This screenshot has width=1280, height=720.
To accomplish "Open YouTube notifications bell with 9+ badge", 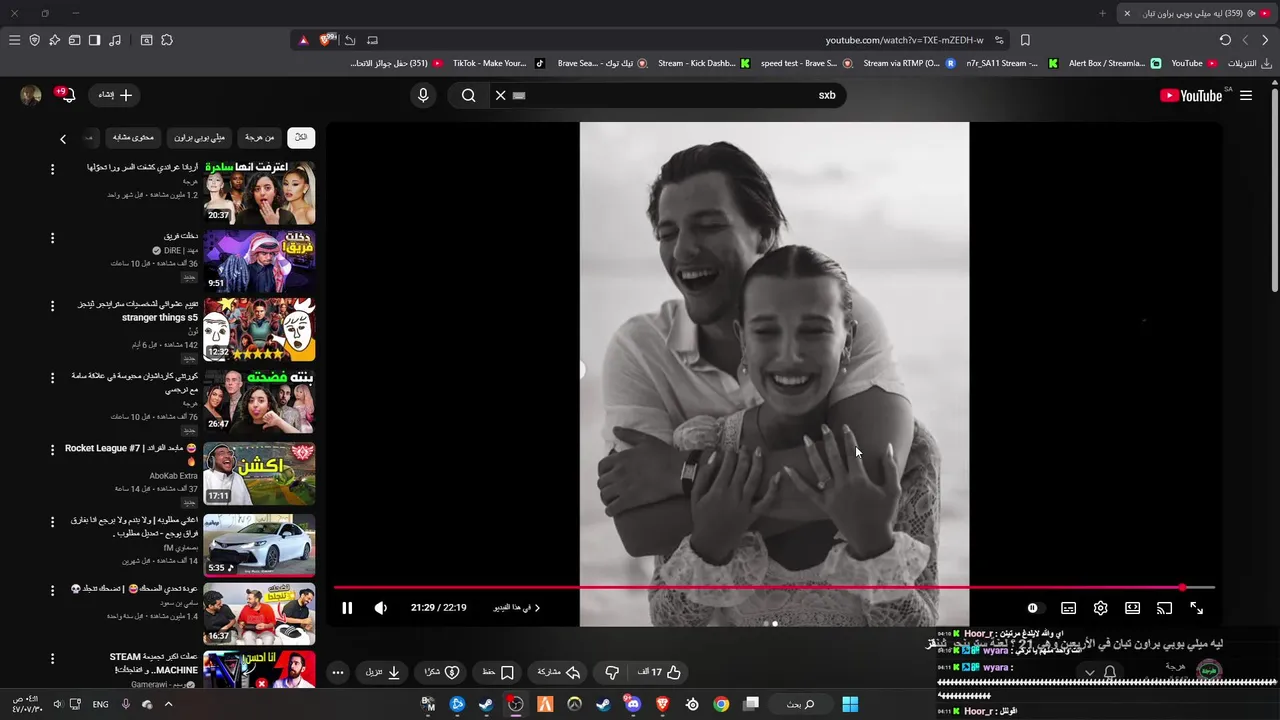I will (x=67, y=95).
